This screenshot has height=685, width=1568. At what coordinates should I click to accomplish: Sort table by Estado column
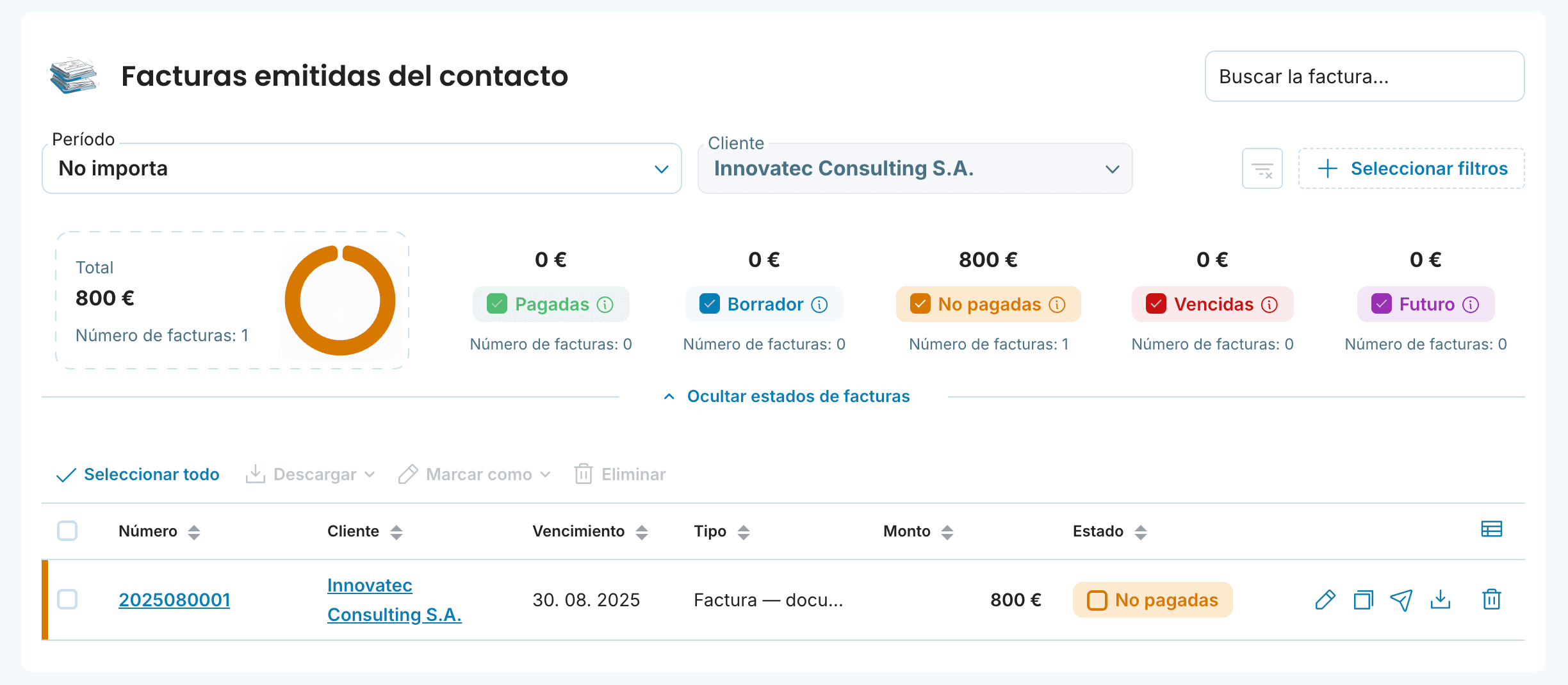1141,532
